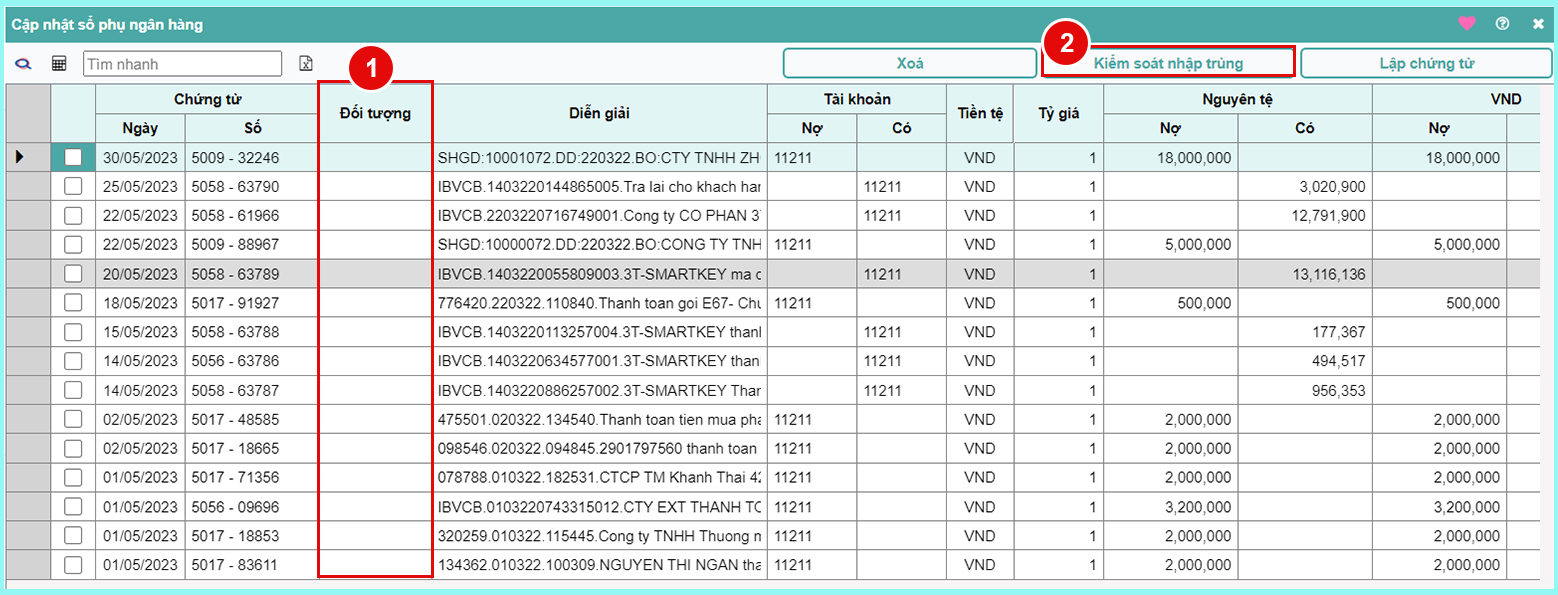This screenshot has width=1558, height=595.
Task: Focus the Tìm nhanh search field
Action: coord(182,64)
